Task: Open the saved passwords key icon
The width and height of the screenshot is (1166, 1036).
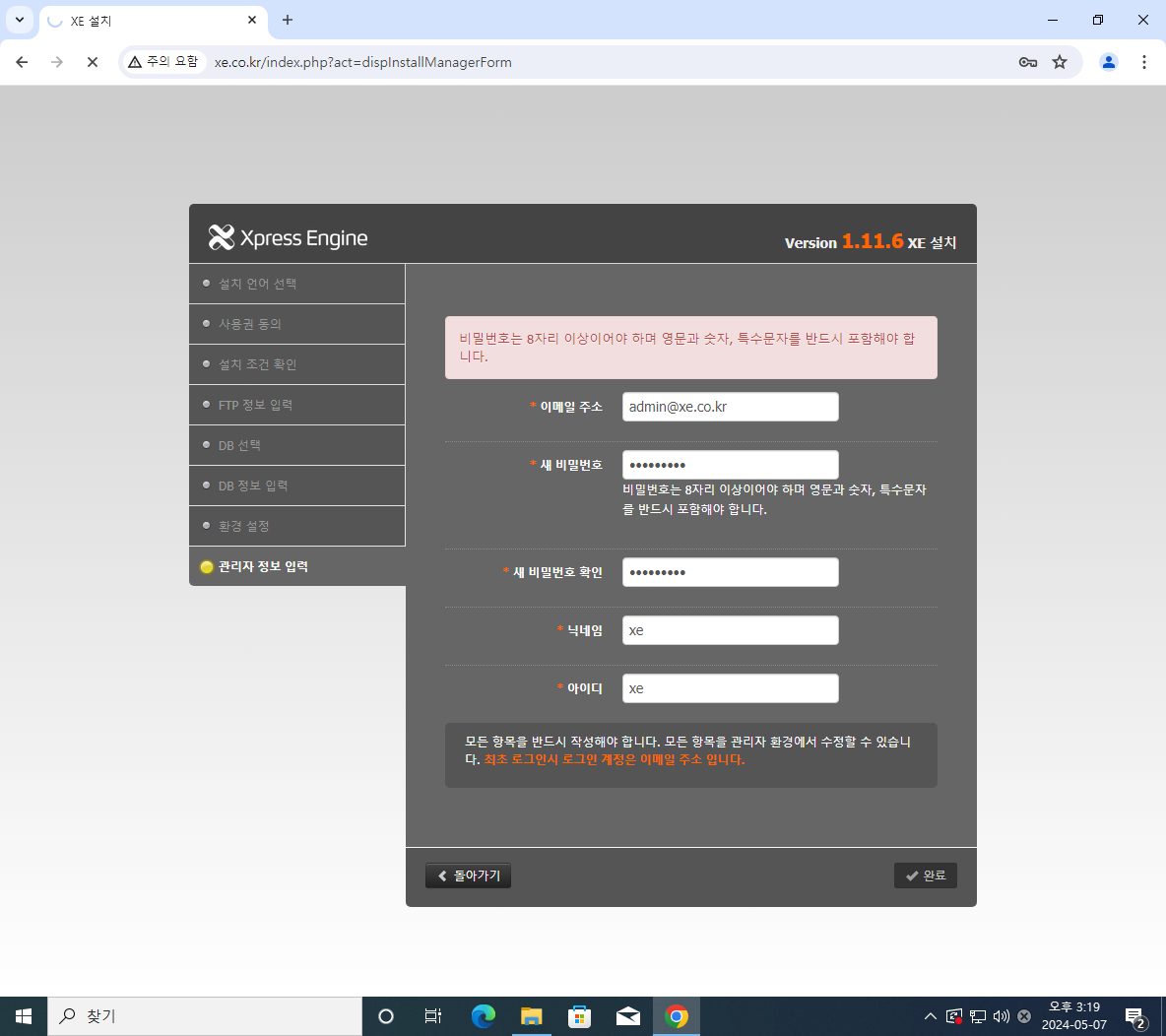Action: 1028,62
